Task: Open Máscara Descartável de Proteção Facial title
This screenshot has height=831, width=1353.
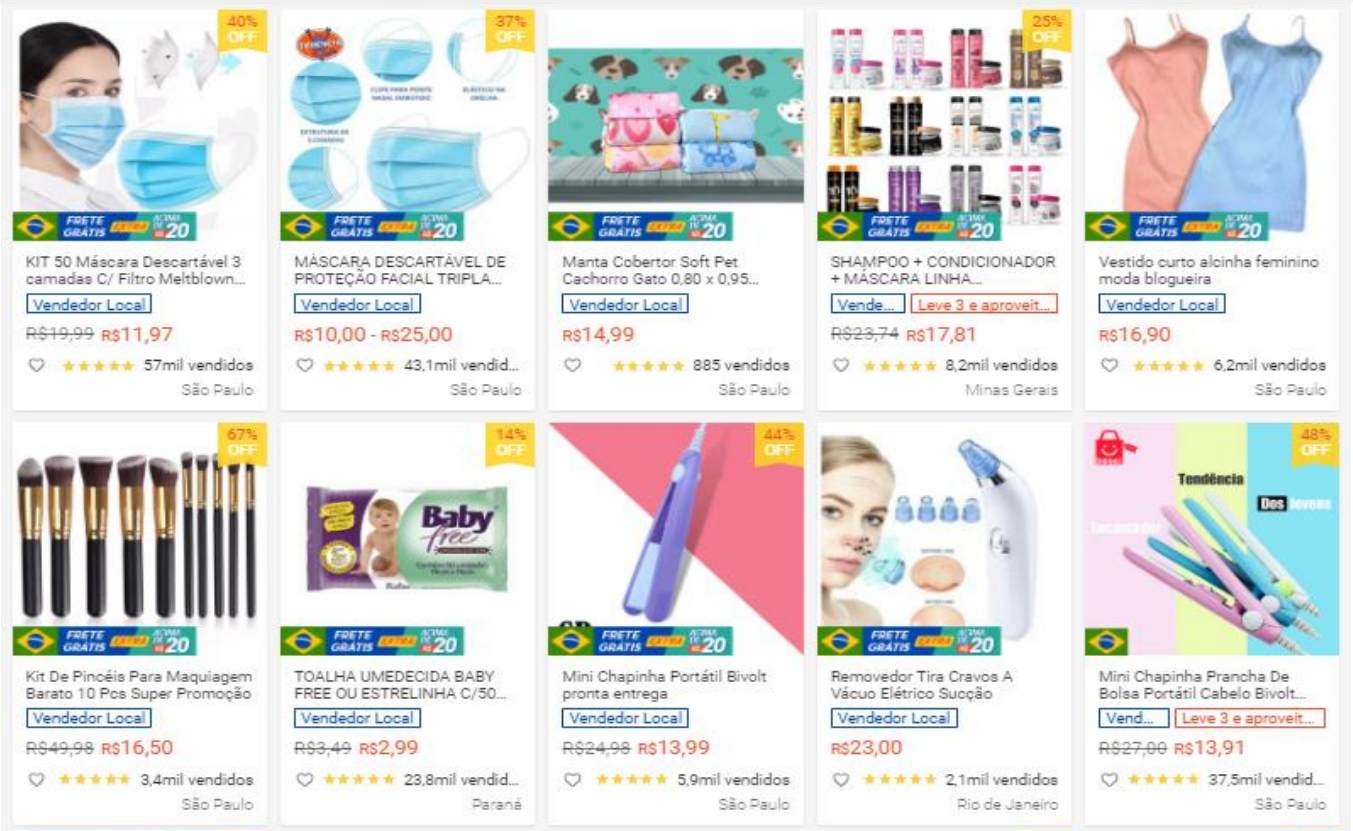Action: [x=400, y=270]
